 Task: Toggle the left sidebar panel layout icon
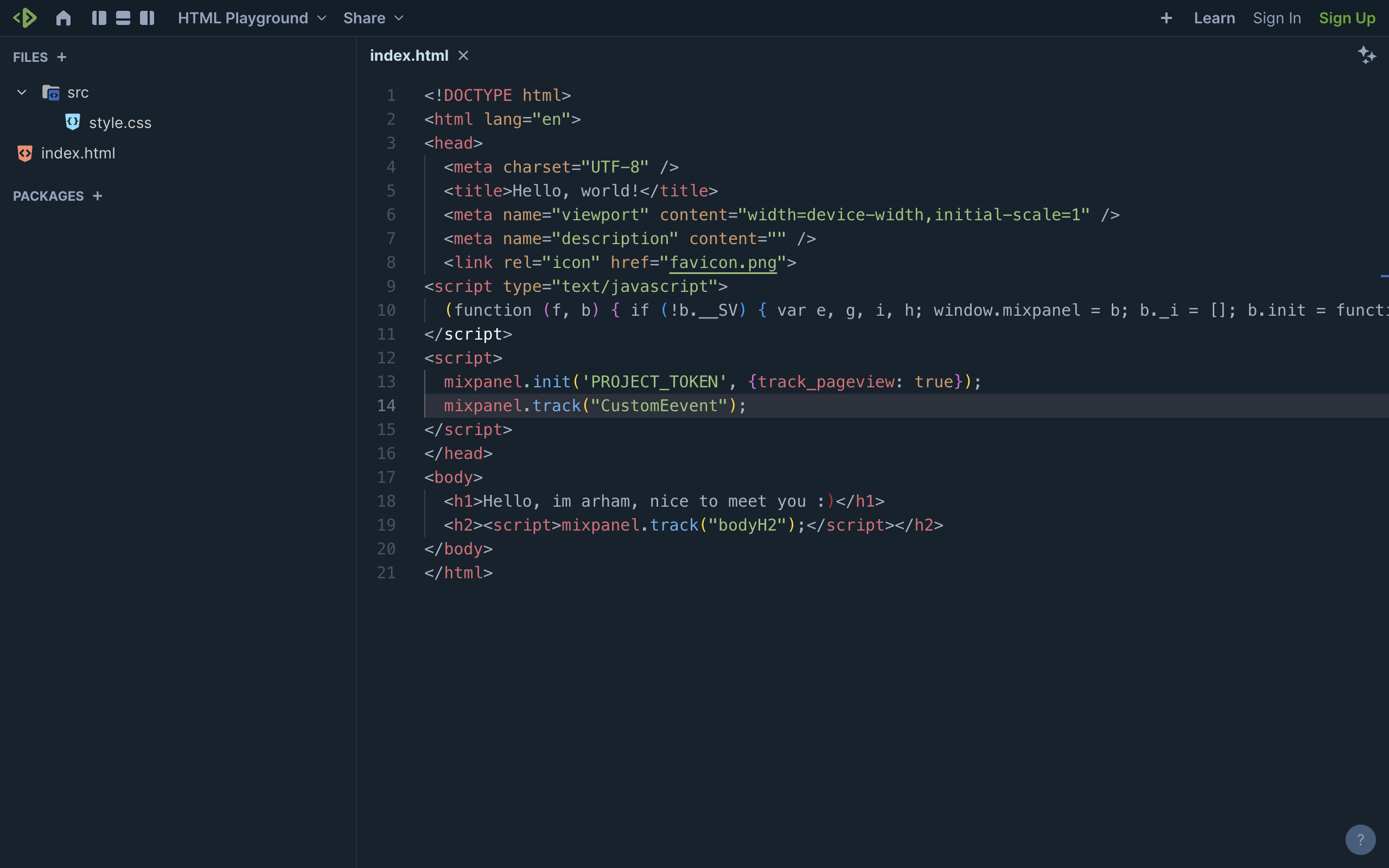pos(99,18)
